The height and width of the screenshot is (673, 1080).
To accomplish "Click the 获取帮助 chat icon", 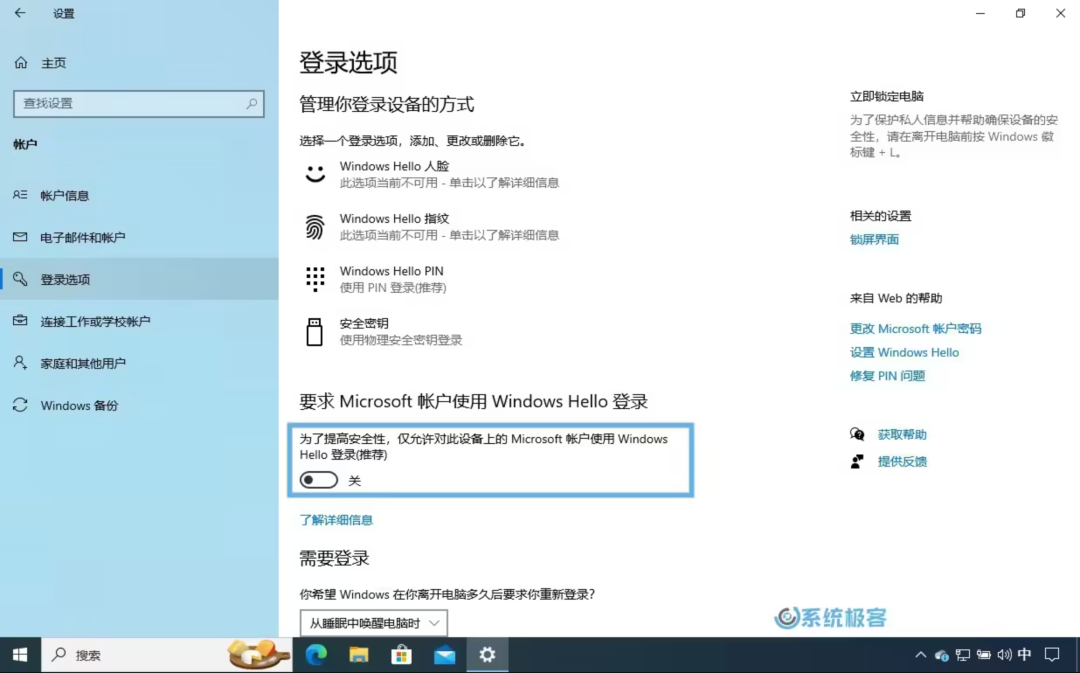I will [x=857, y=434].
